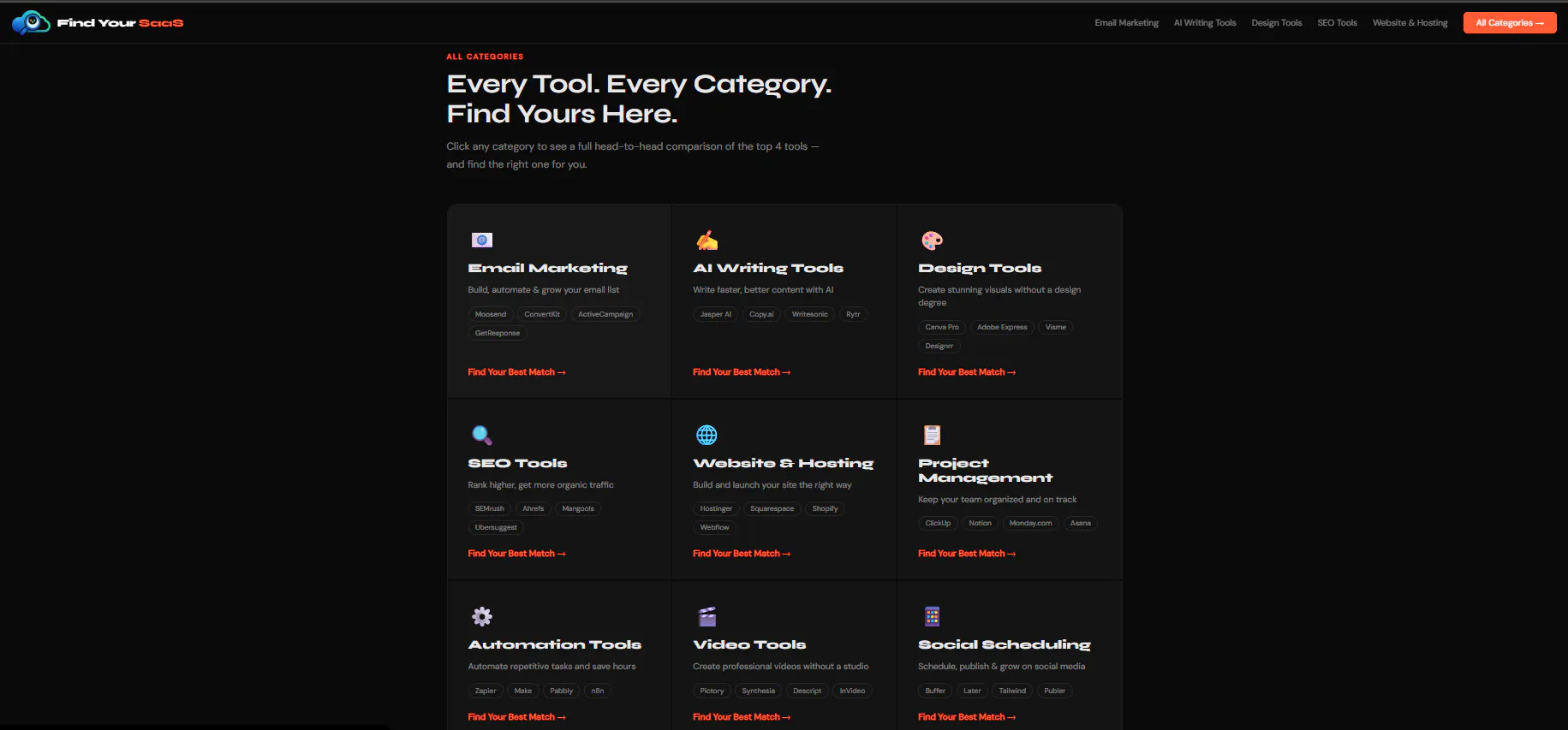Image resolution: width=1568 pixels, height=730 pixels.
Task: Click the Webflow tag
Action: tap(715, 527)
